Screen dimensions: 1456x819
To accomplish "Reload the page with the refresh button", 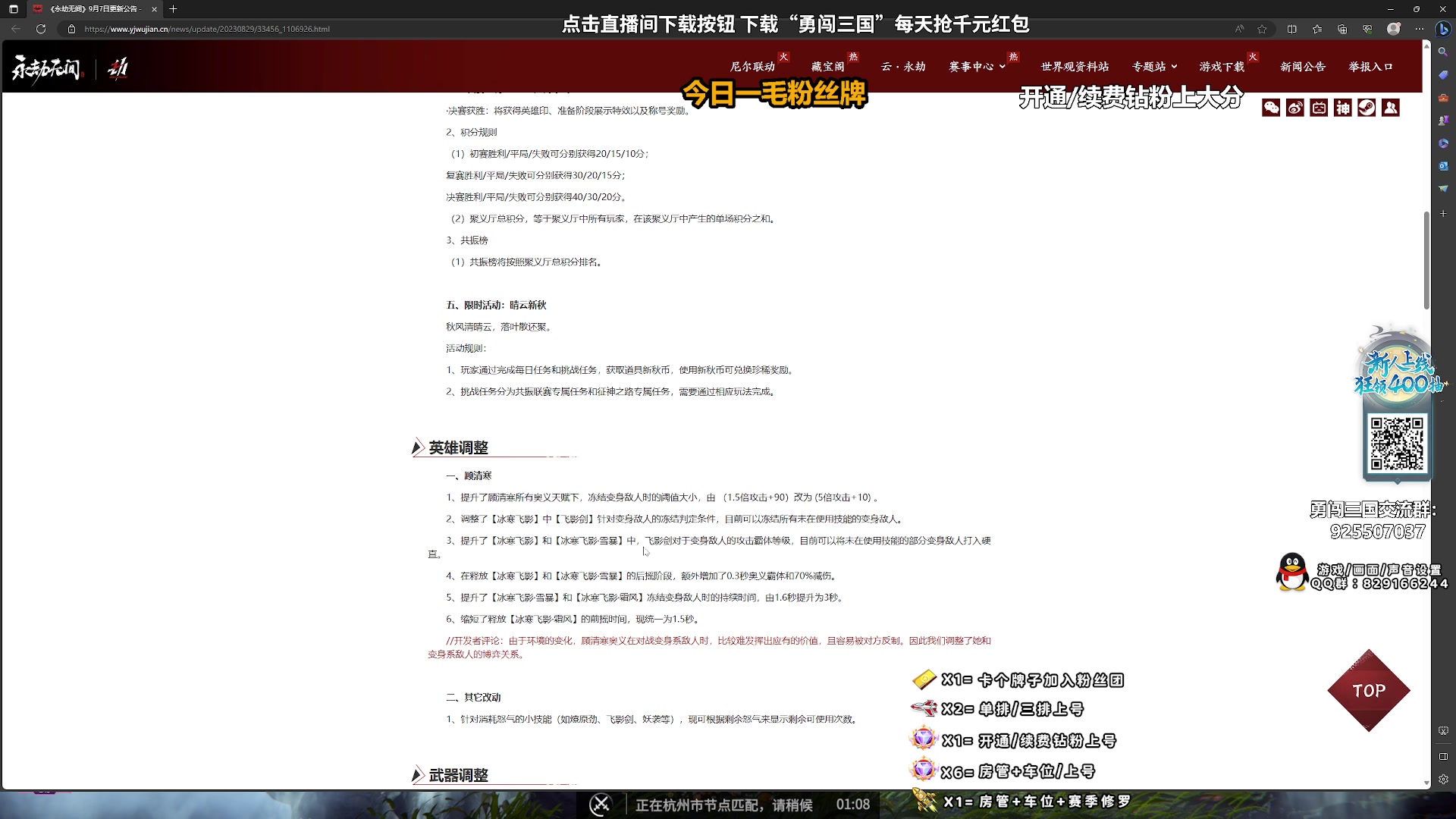I will 41,29.
